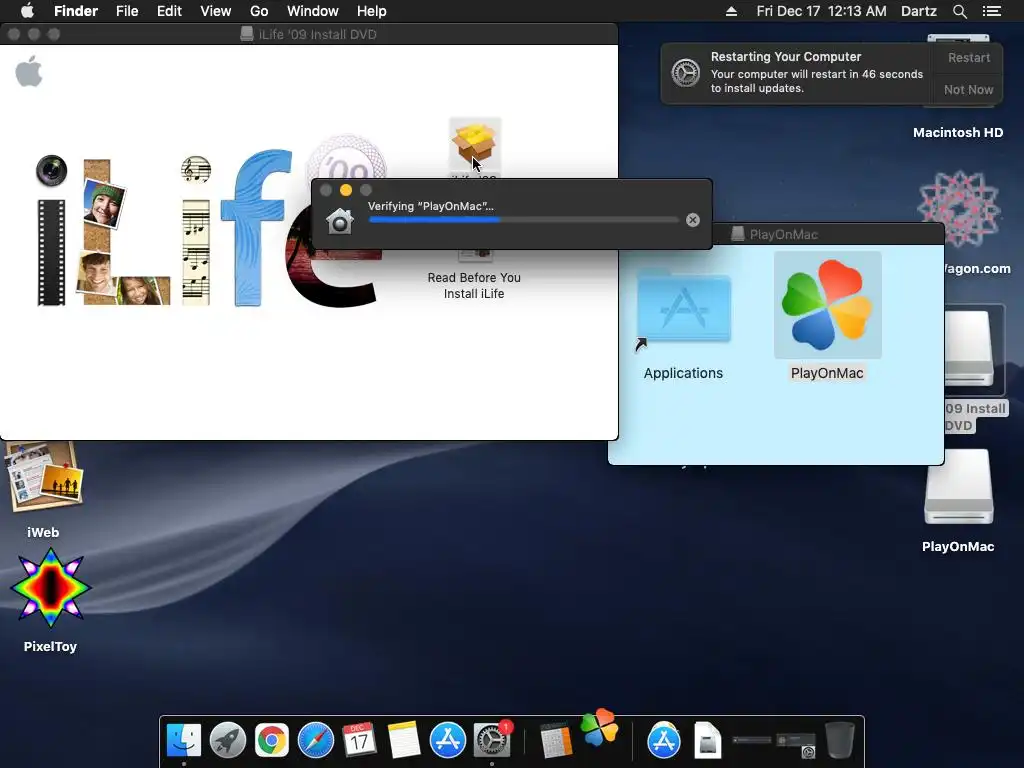The width and height of the screenshot is (1024, 768).
Task: Click the date and time in menu bar
Action: (x=822, y=11)
